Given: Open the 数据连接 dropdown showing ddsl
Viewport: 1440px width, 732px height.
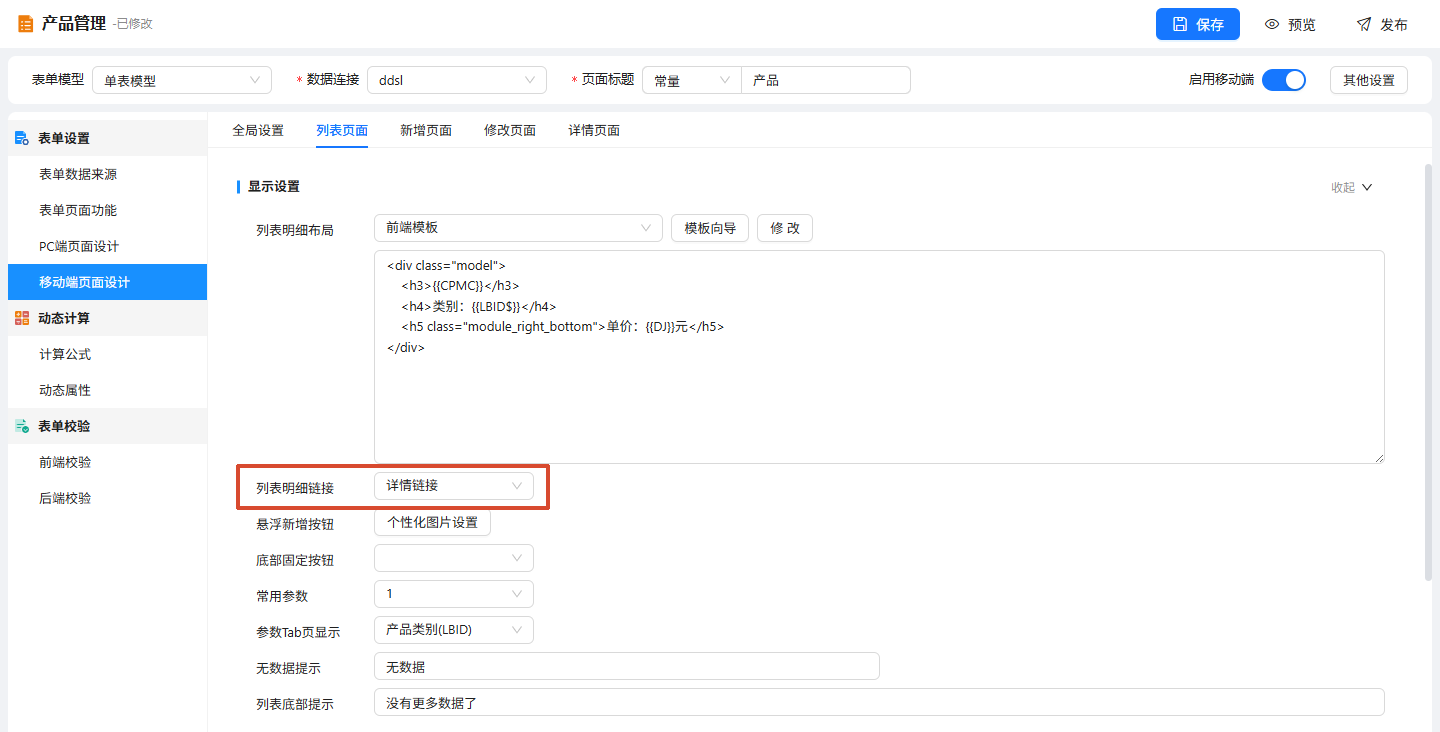Looking at the screenshot, I should tap(457, 80).
